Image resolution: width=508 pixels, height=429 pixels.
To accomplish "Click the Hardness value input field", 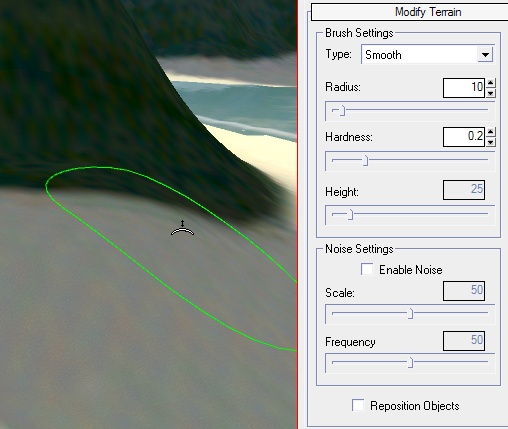I will pos(464,137).
